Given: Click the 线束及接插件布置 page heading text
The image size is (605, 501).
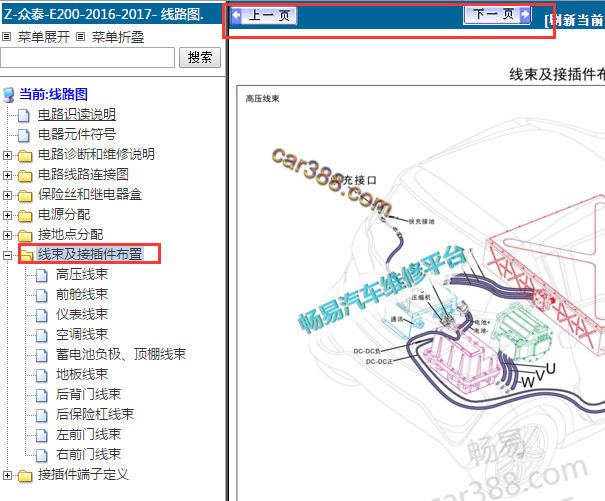Looking at the screenshot, I should pos(557,74).
